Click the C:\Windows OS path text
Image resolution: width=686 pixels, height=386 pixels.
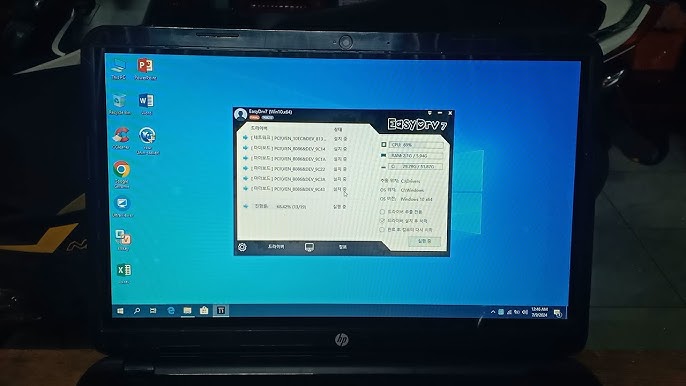[412, 190]
